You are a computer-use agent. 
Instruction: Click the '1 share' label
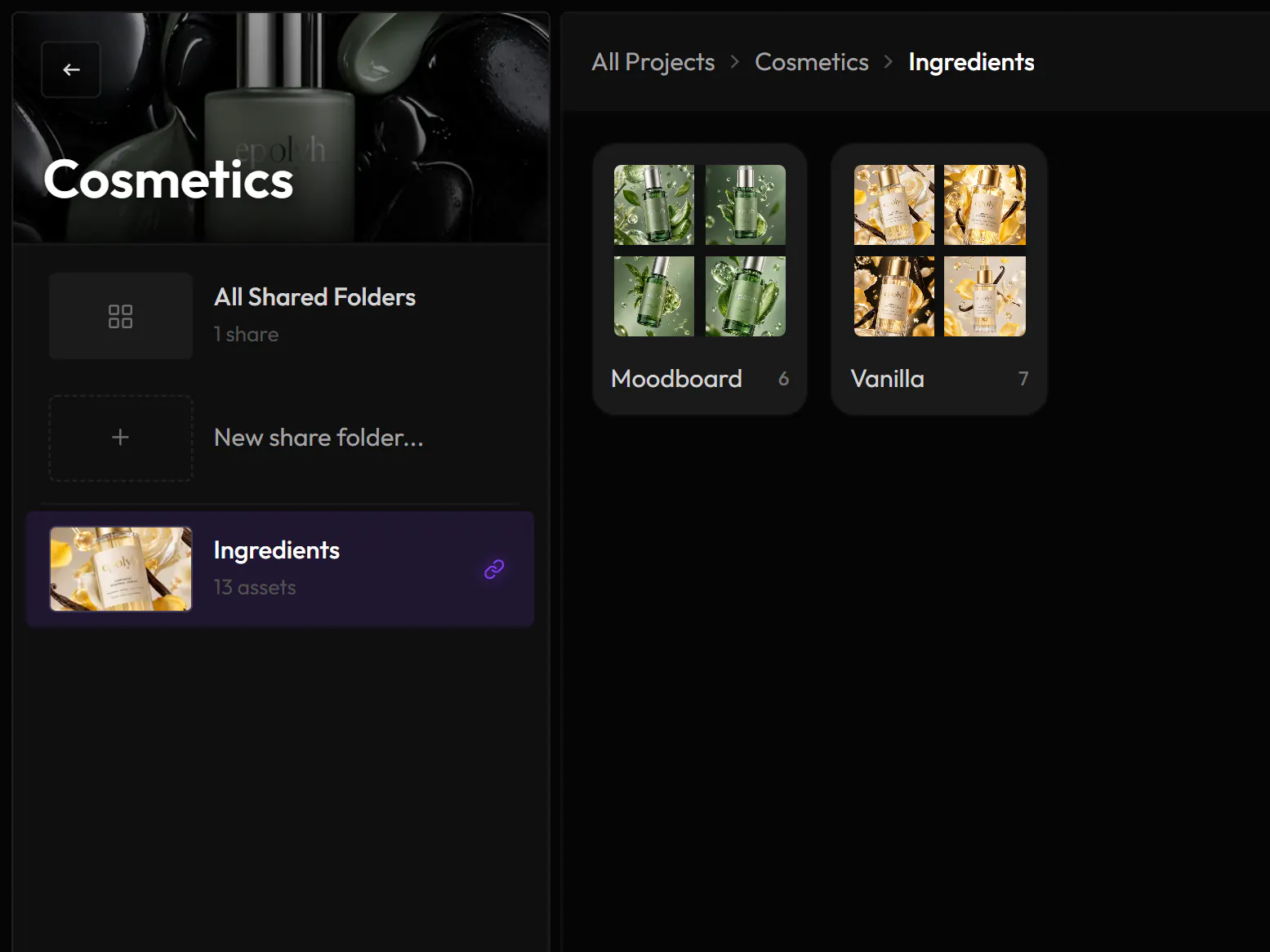[246, 335]
